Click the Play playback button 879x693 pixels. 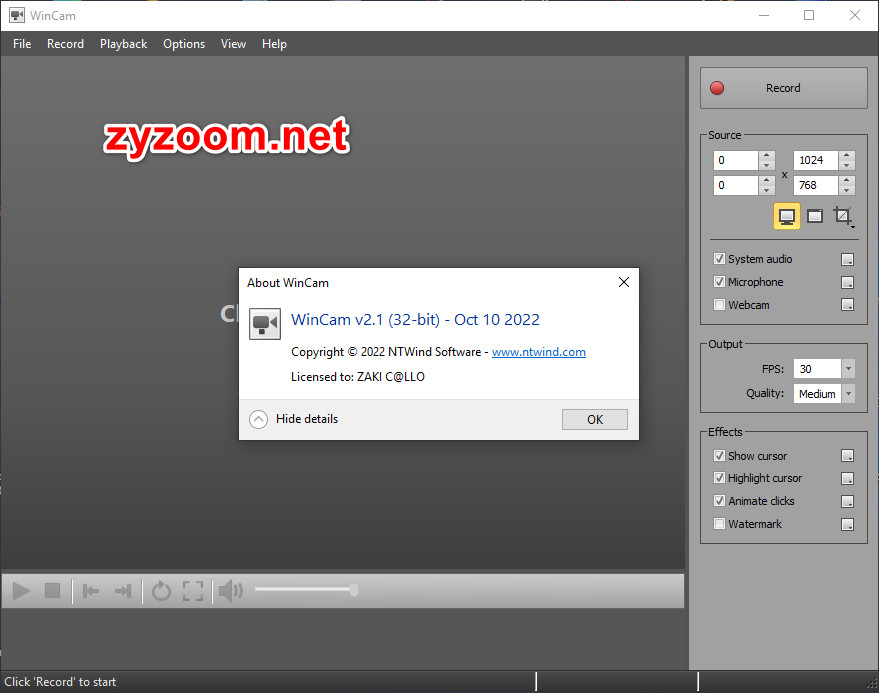click(x=21, y=590)
